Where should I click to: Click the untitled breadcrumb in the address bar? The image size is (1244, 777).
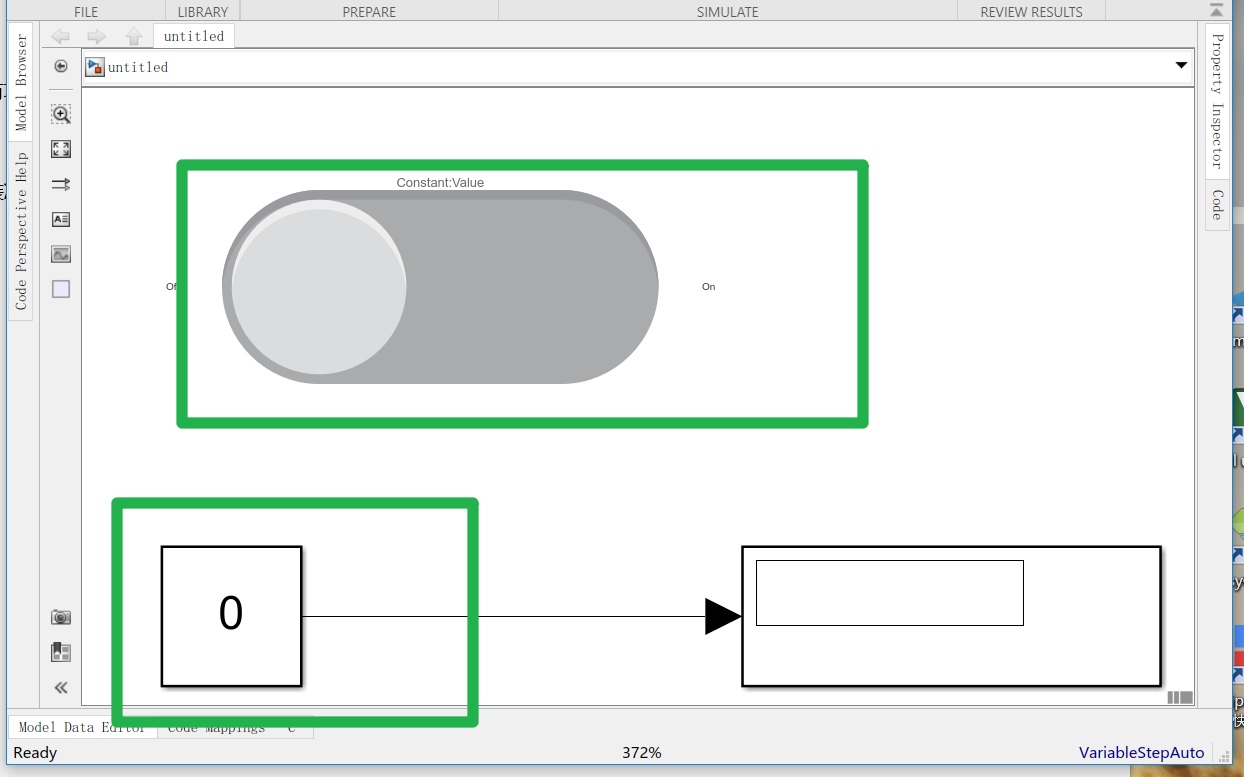(138, 67)
